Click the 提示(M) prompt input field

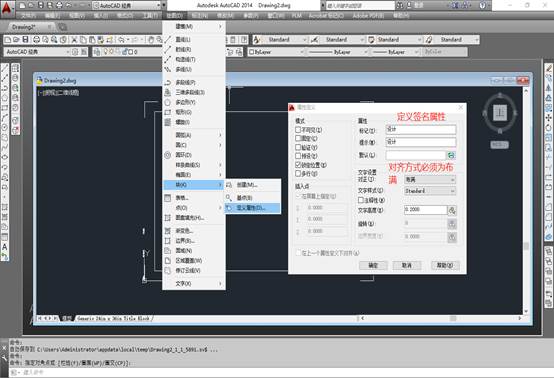click(420, 142)
